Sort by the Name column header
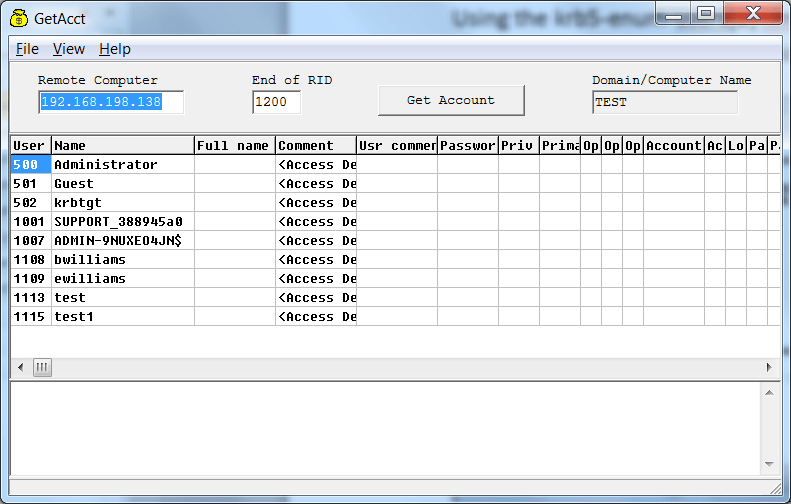This screenshot has width=791, height=504. click(x=122, y=146)
